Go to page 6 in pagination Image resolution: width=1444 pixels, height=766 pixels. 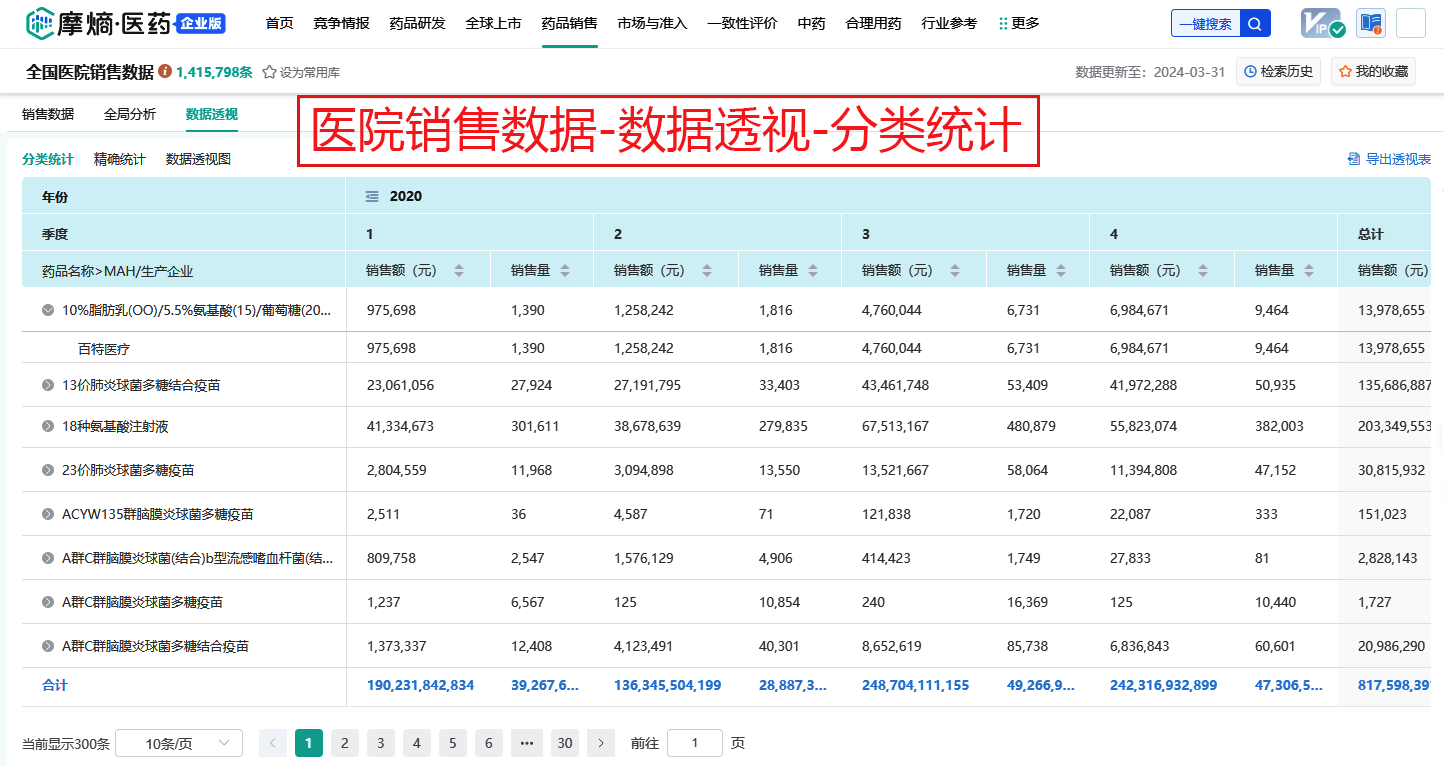click(x=489, y=743)
